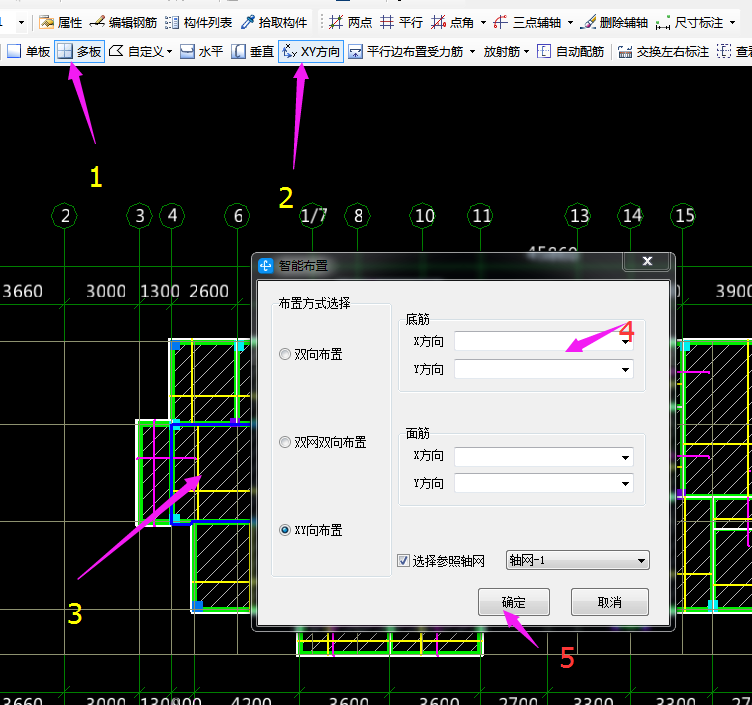Open the 轴网-1 reference grid dropdown
Image resolution: width=752 pixels, height=705 pixels.
(577, 560)
